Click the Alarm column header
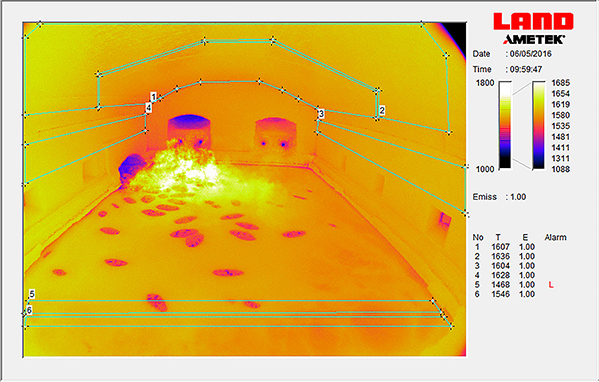This screenshot has height=382, width=599. click(x=555, y=238)
